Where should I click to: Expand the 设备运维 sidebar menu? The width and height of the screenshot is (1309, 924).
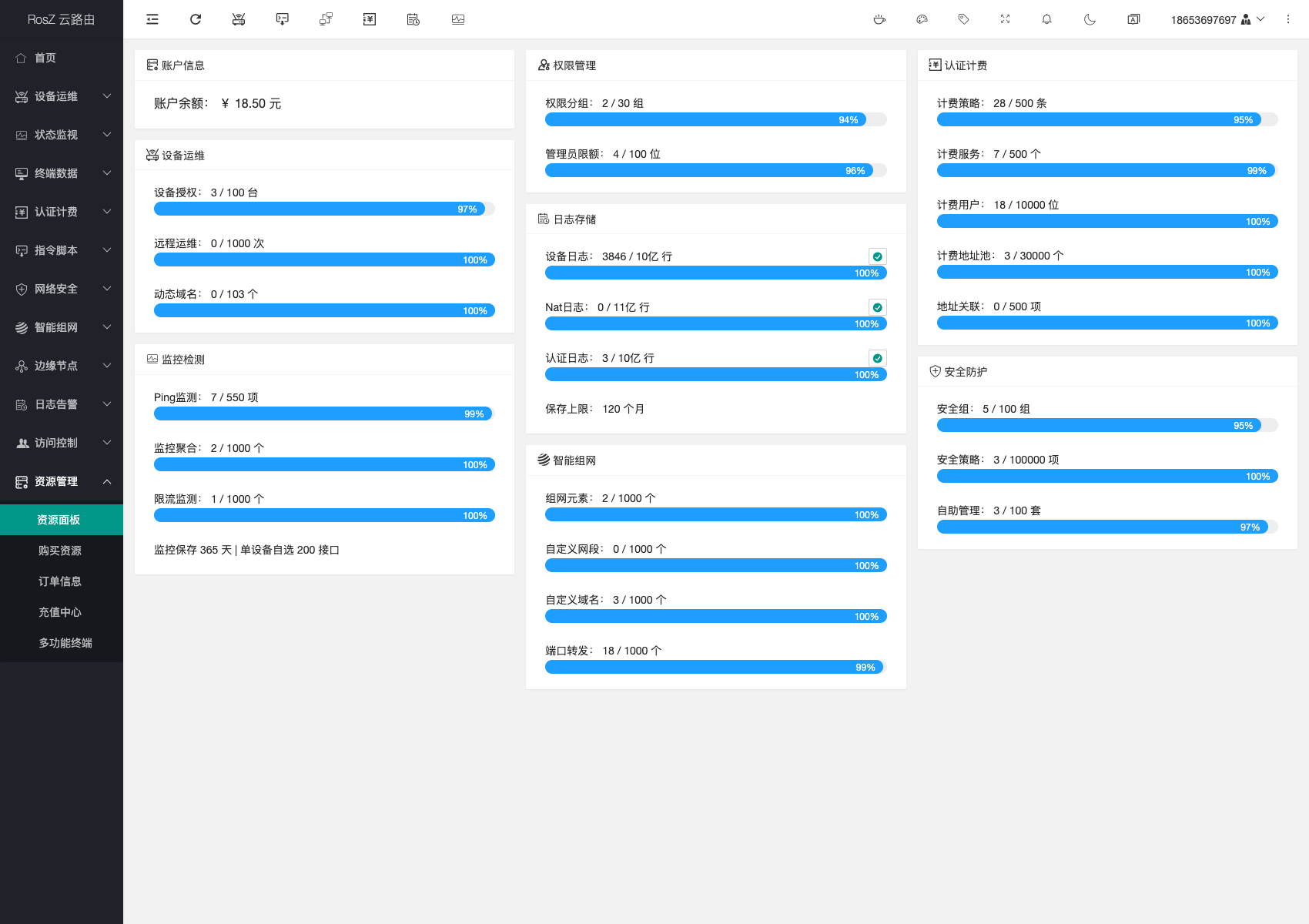tap(62, 96)
